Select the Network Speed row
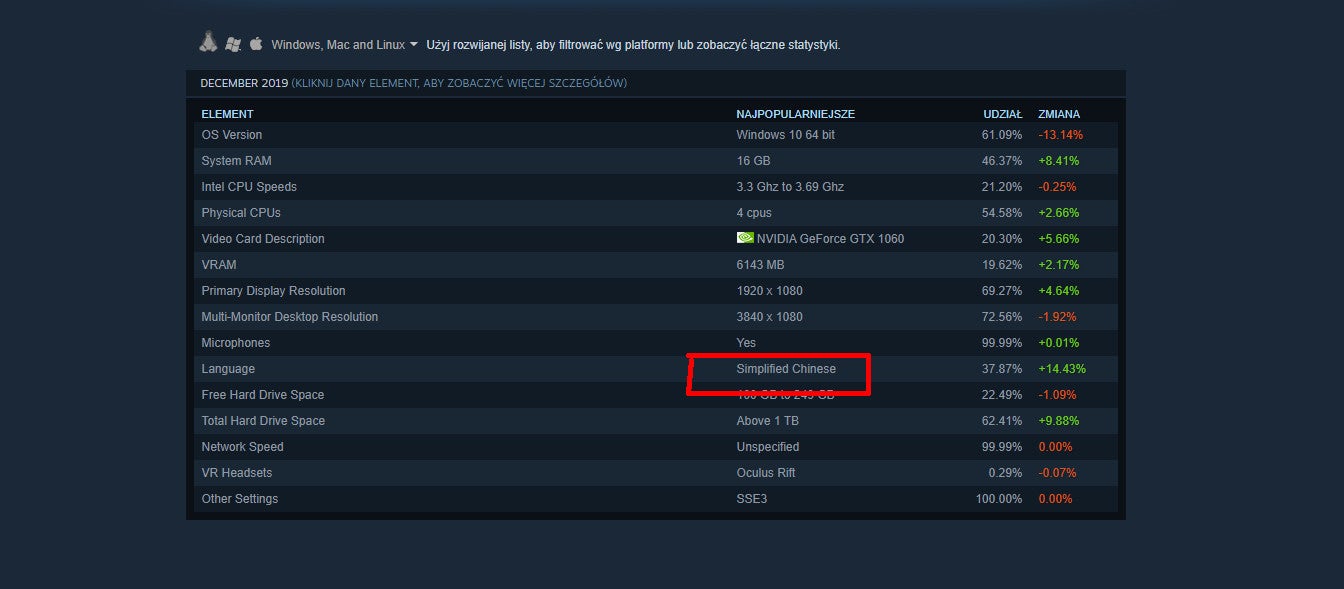Image resolution: width=1344 pixels, height=589 pixels. pyautogui.click(x=656, y=447)
